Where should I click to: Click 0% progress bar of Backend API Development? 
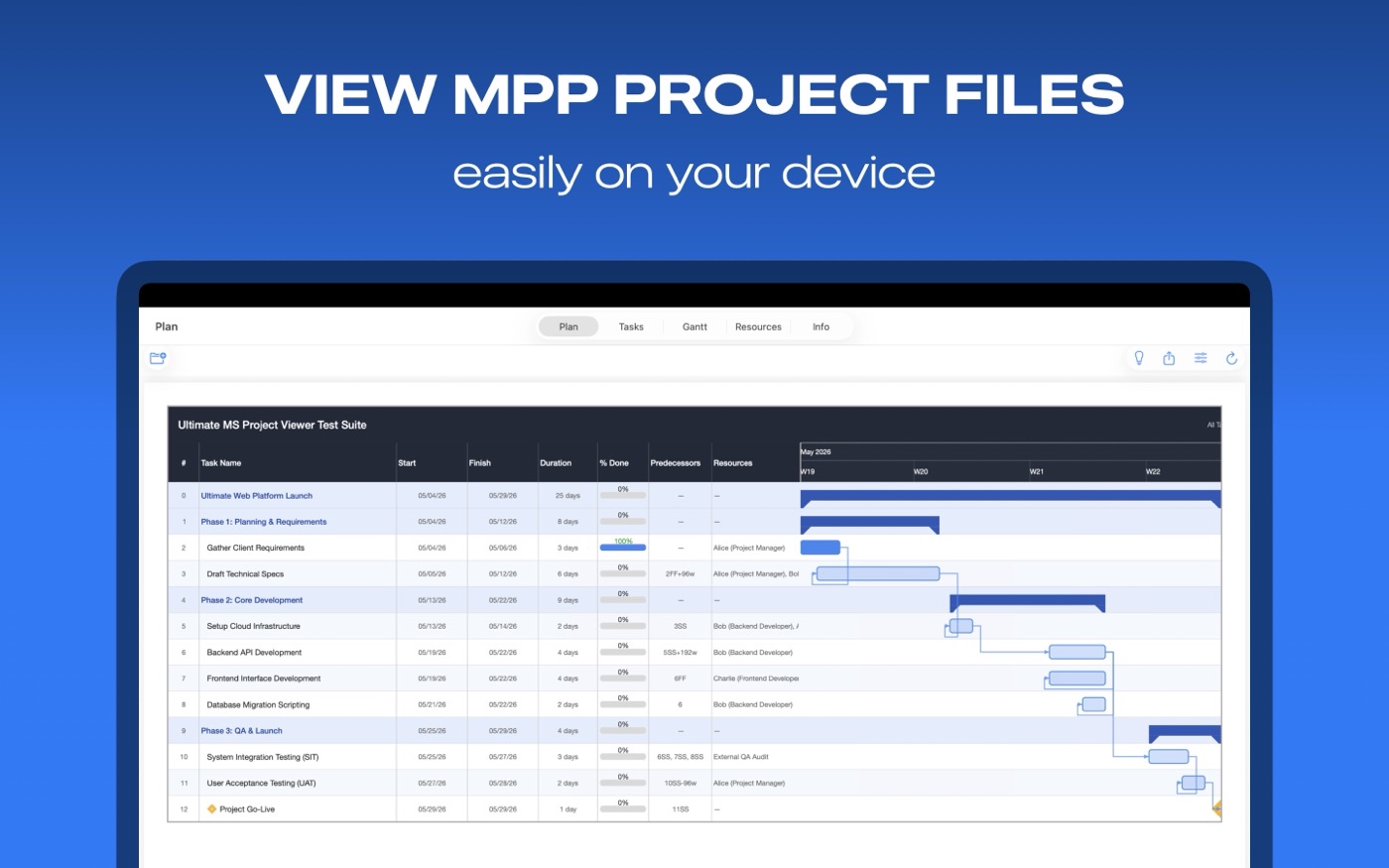[x=623, y=652]
